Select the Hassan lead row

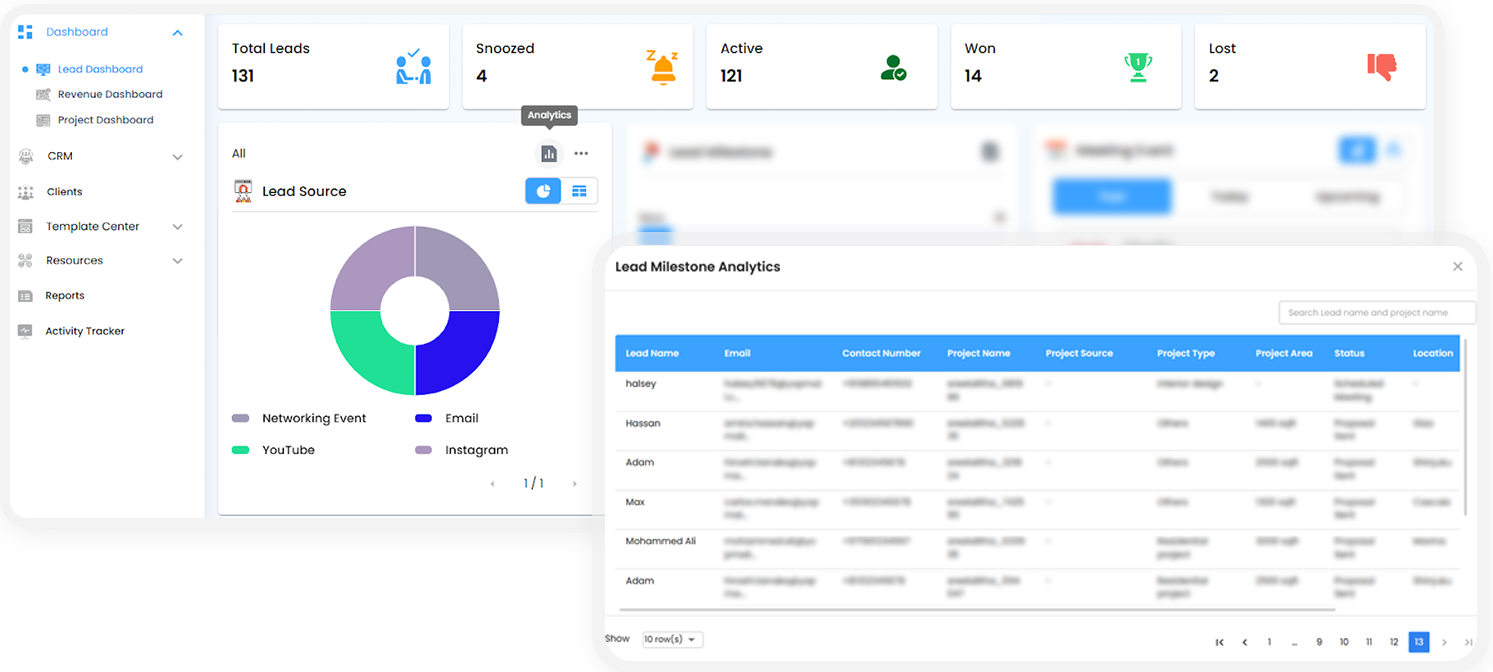pyautogui.click(x=1037, y=431)
